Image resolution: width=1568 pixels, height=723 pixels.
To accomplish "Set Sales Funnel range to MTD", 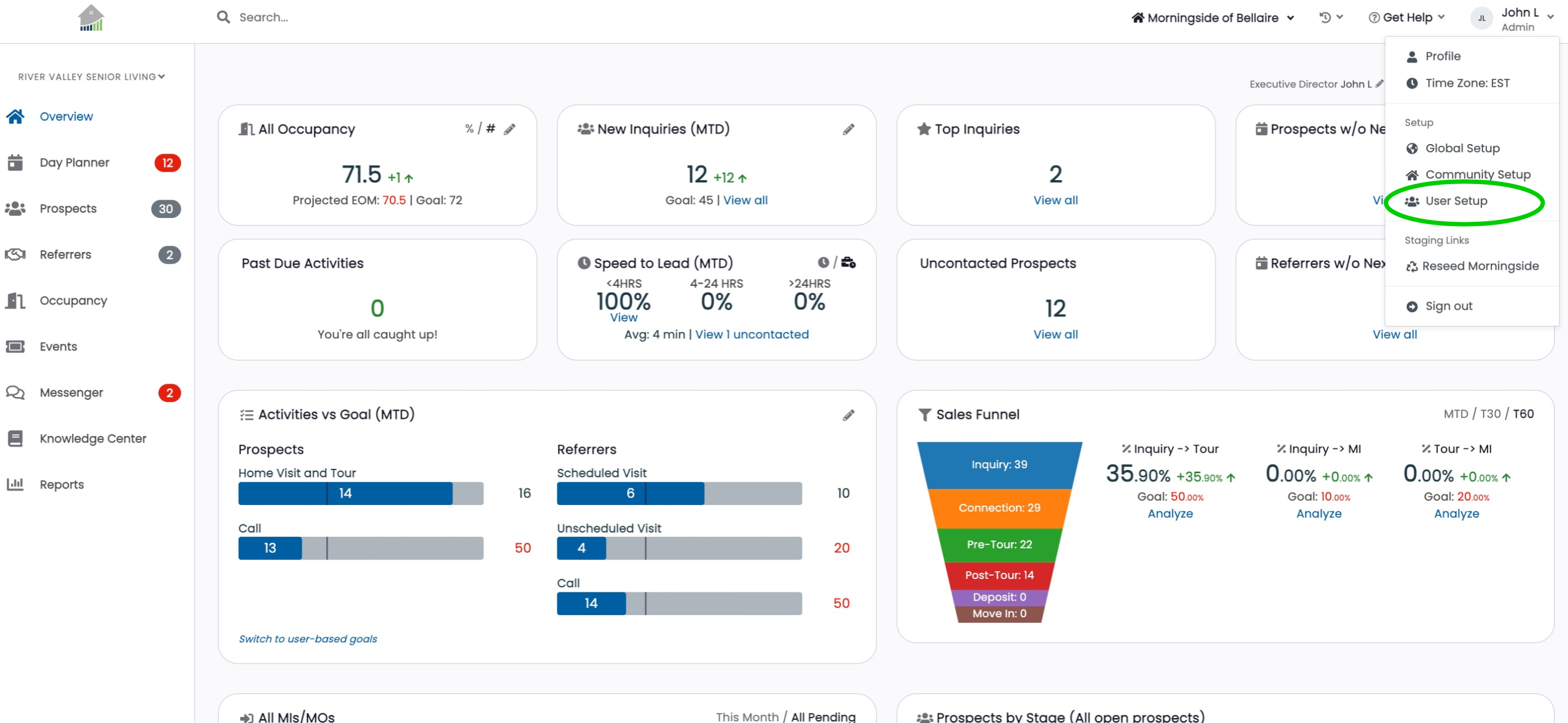I will point(1456,414).
